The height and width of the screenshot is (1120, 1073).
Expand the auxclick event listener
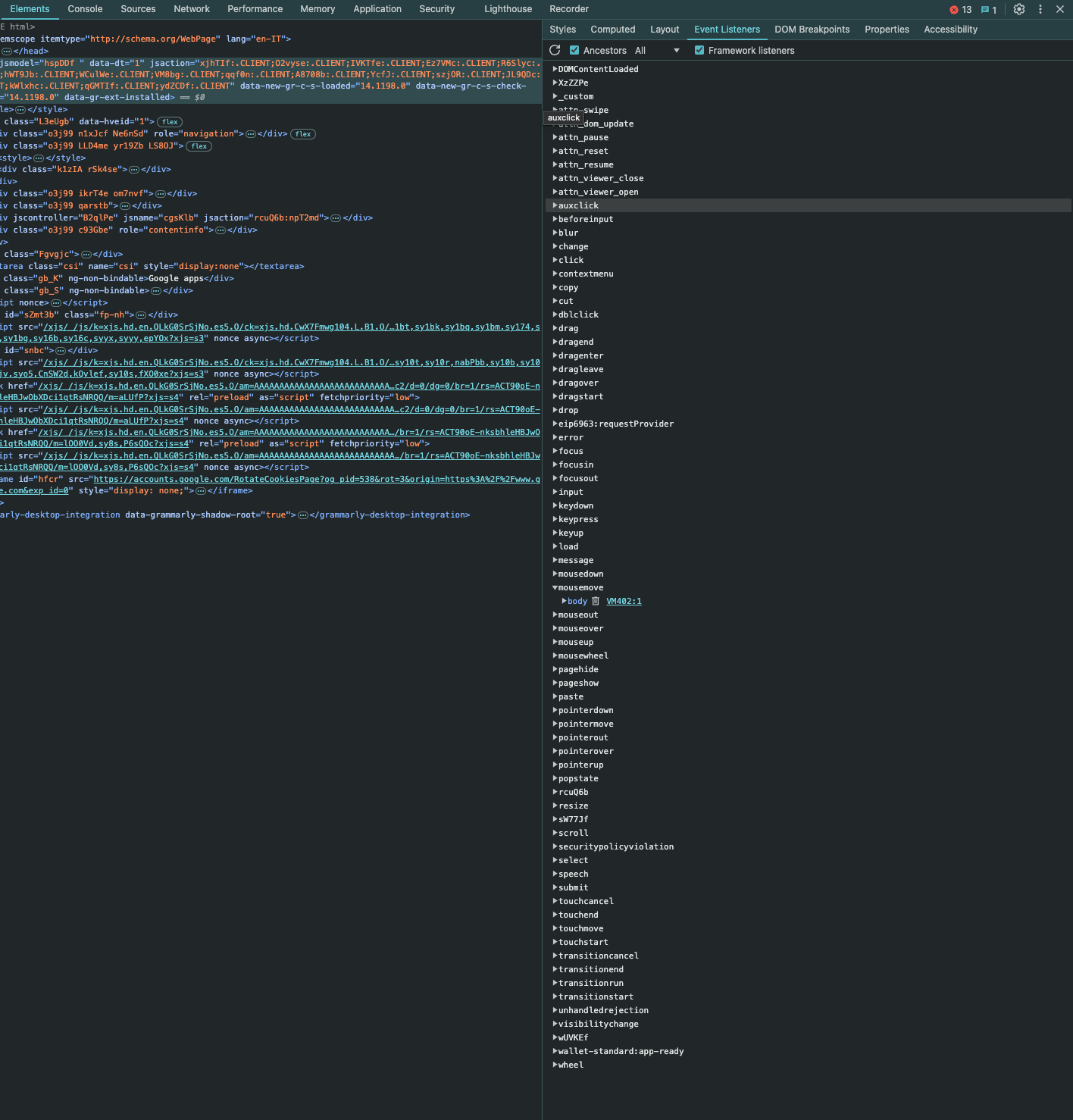pyautogui.click(x=555, y=205)
